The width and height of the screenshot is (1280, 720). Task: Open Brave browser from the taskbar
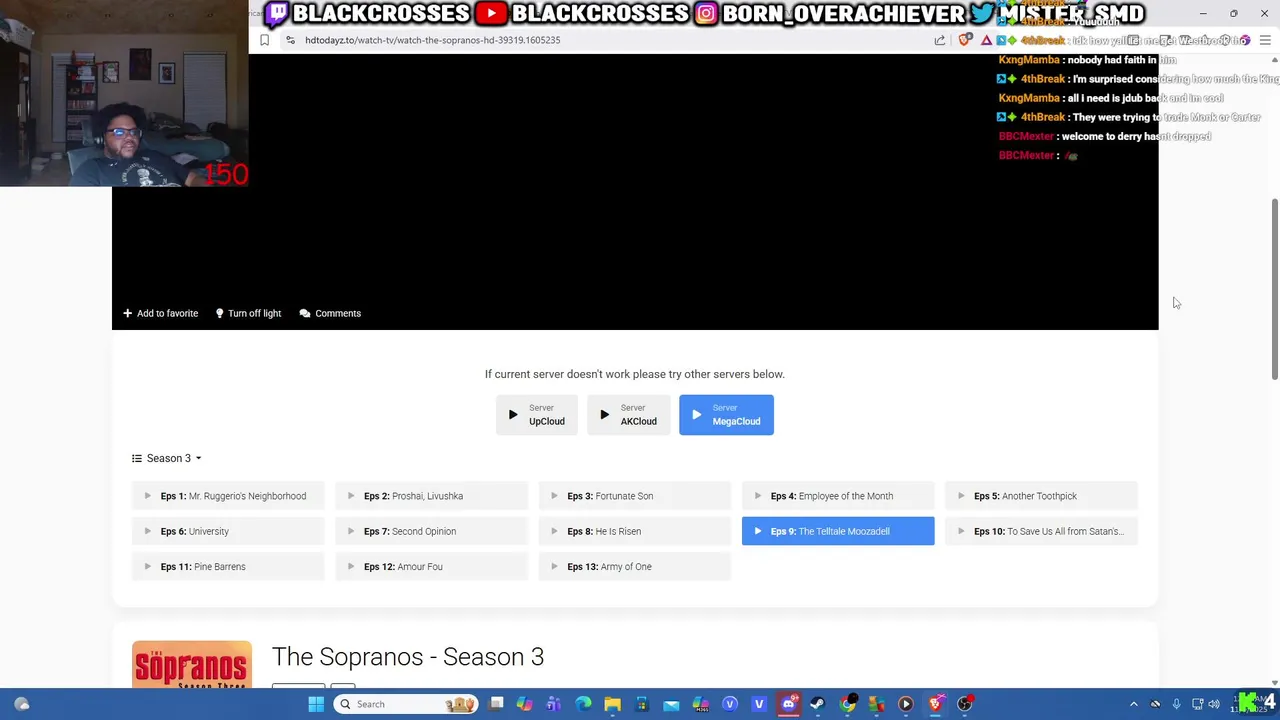[935, 704]
